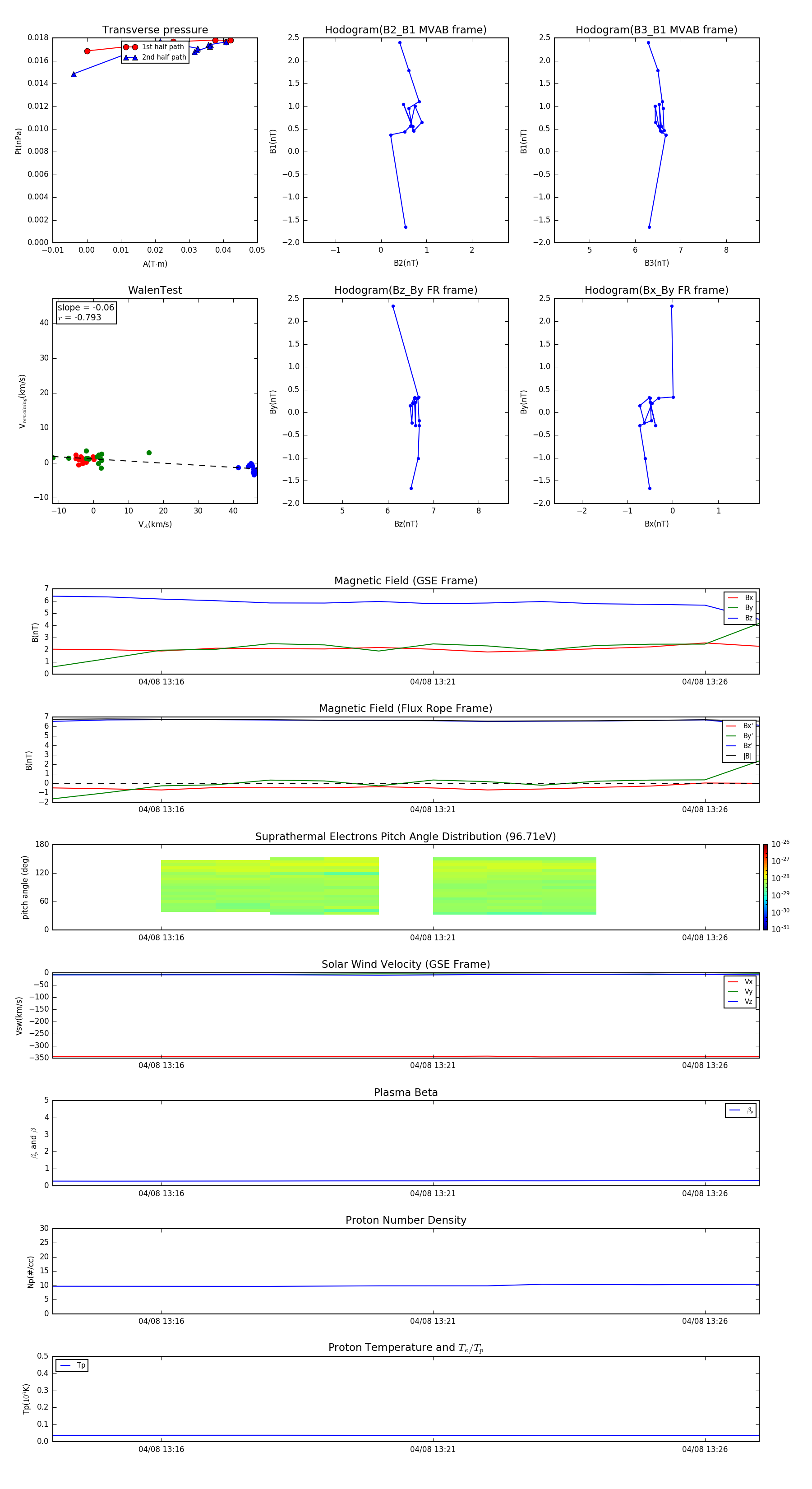Click the Vx entry in velocity legend

click(740, 981)
